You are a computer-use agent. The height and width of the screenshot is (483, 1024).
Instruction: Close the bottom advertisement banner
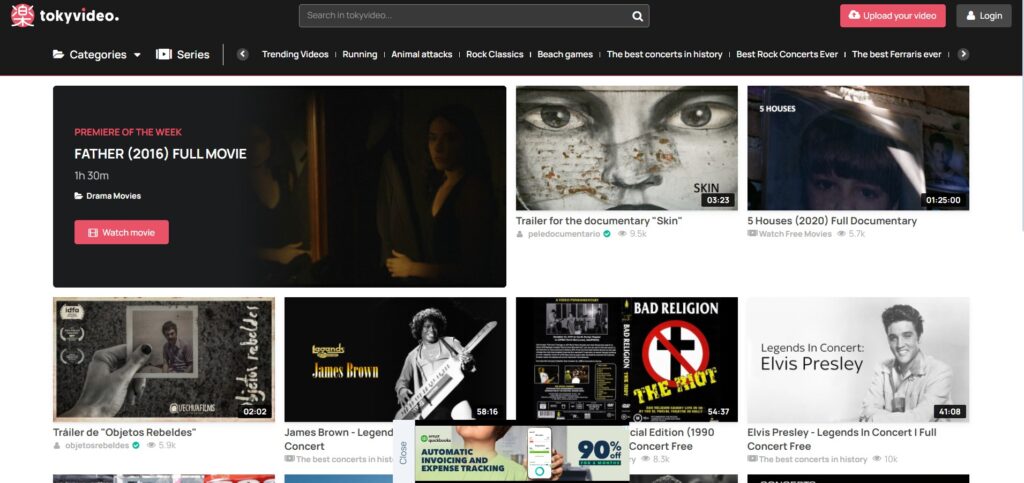tap(403, 452)
